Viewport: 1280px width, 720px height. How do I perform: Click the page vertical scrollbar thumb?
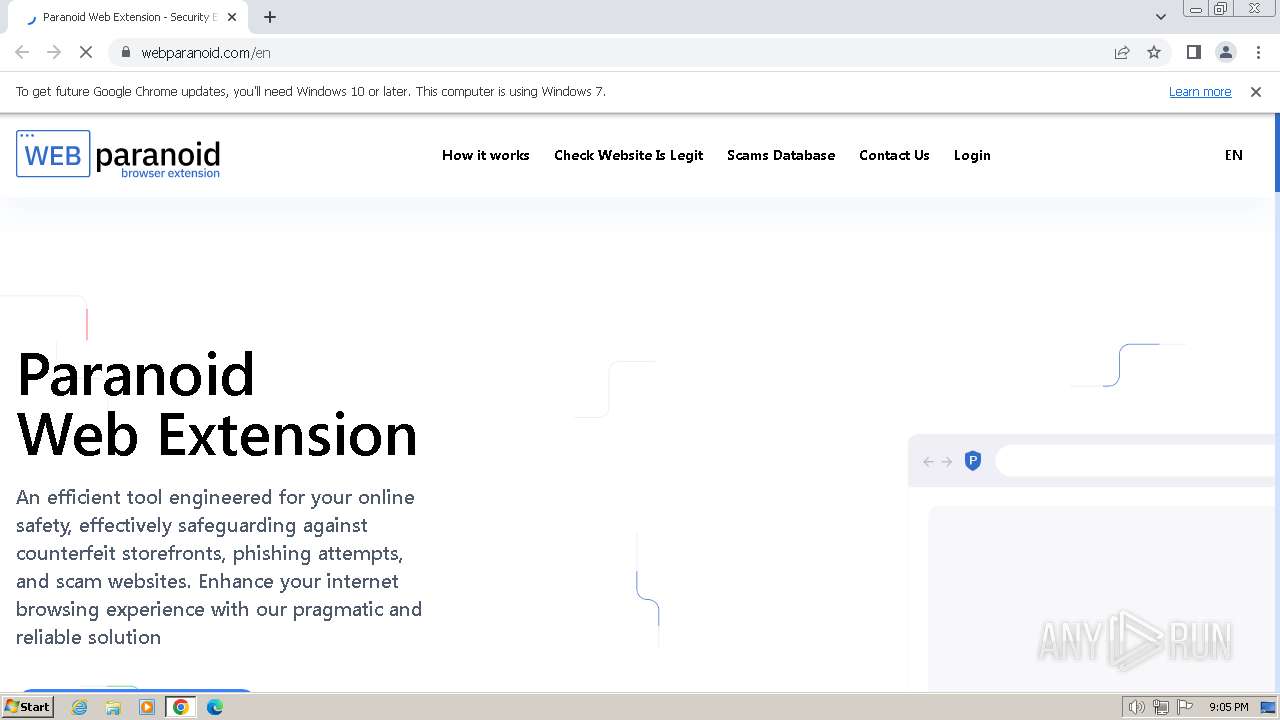[1277, 152]
